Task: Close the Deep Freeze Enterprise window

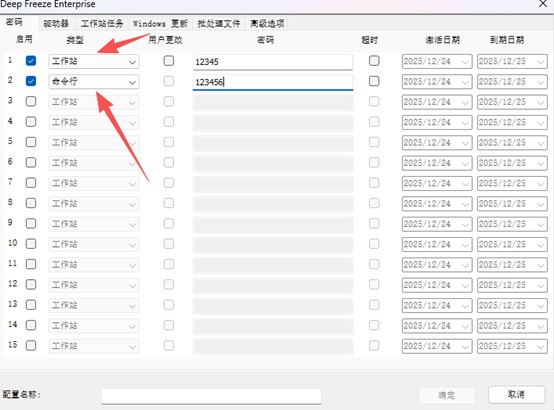Action: [543, 4]
